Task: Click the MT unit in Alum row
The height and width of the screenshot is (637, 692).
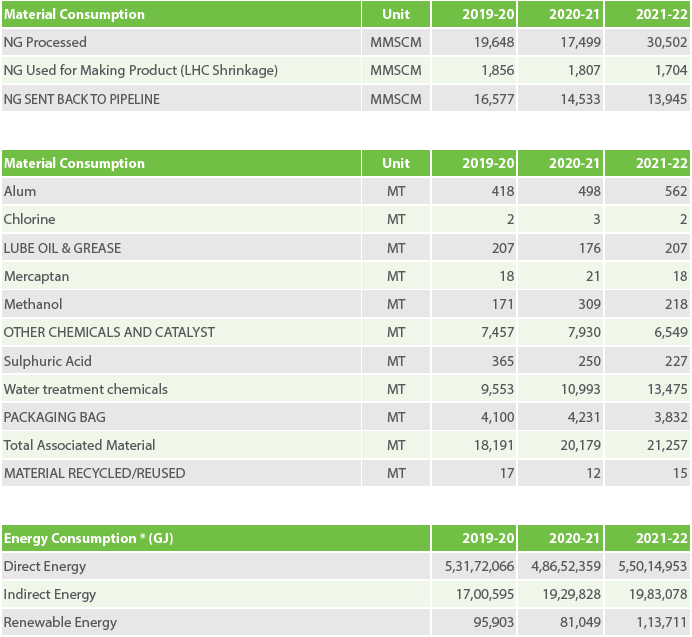Action: pos(396,191)
